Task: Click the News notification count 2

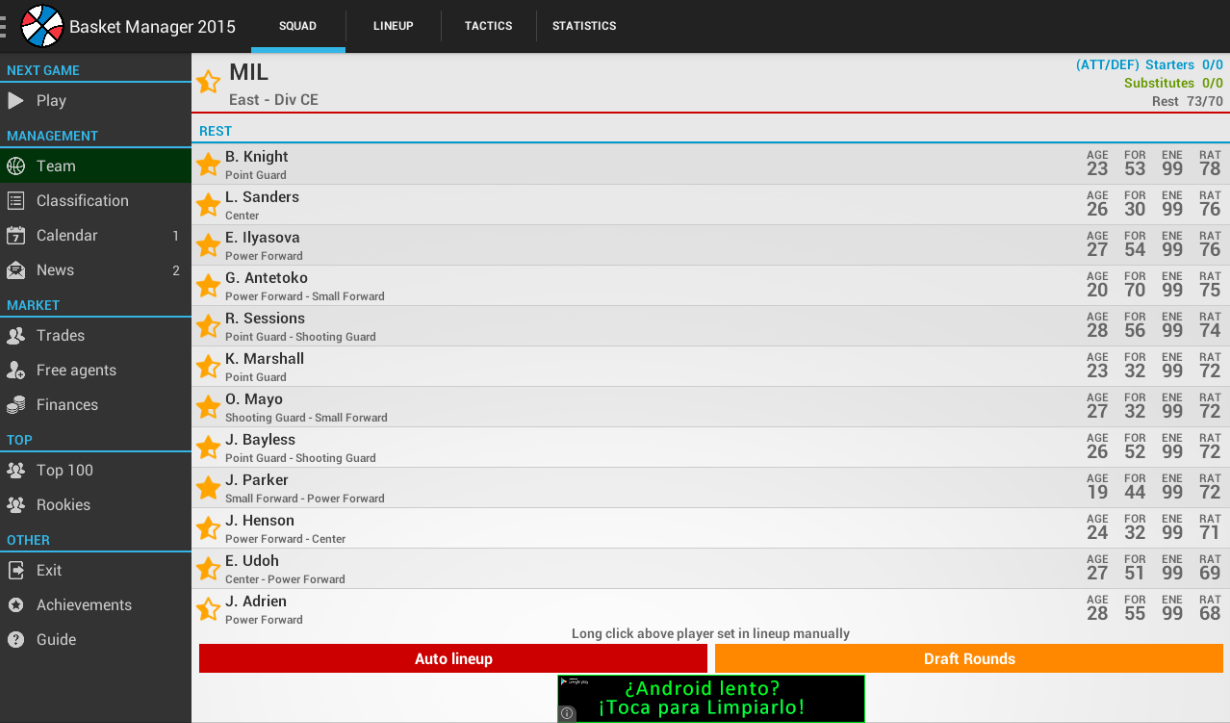Action: click(176, 270)
